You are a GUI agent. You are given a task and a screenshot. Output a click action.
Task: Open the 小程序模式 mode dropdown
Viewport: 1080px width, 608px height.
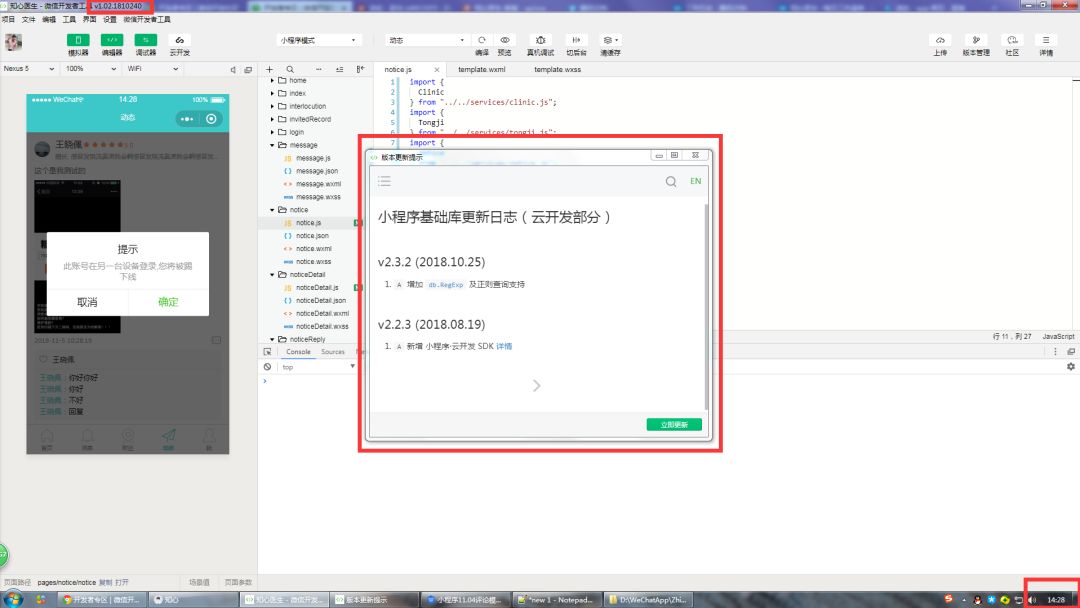[x=319, y=41]
